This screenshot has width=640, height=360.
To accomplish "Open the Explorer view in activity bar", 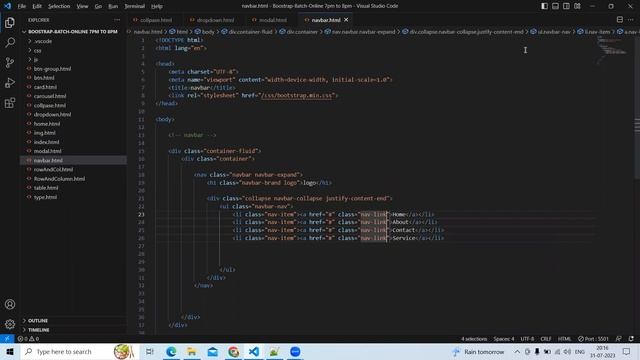I will pyautogui.click(x=10, y=22).
